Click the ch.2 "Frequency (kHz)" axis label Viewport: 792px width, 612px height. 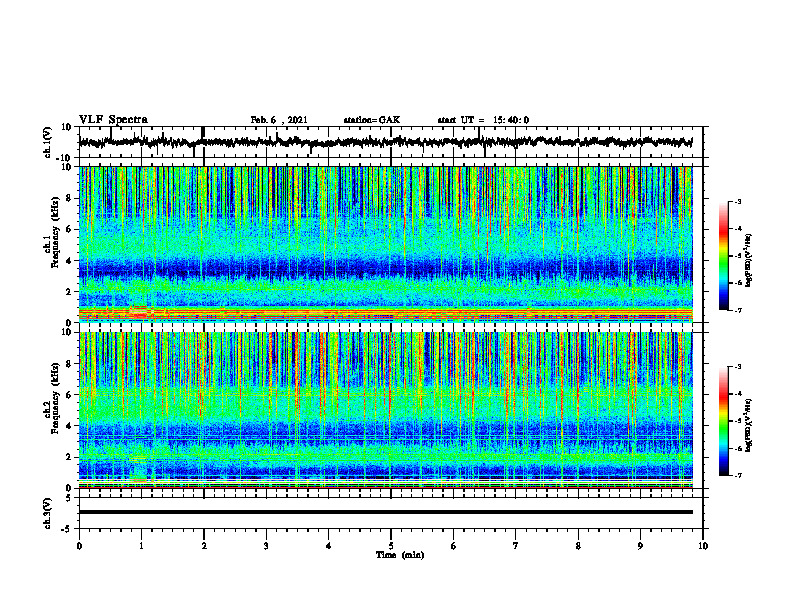tap(55, 398)
